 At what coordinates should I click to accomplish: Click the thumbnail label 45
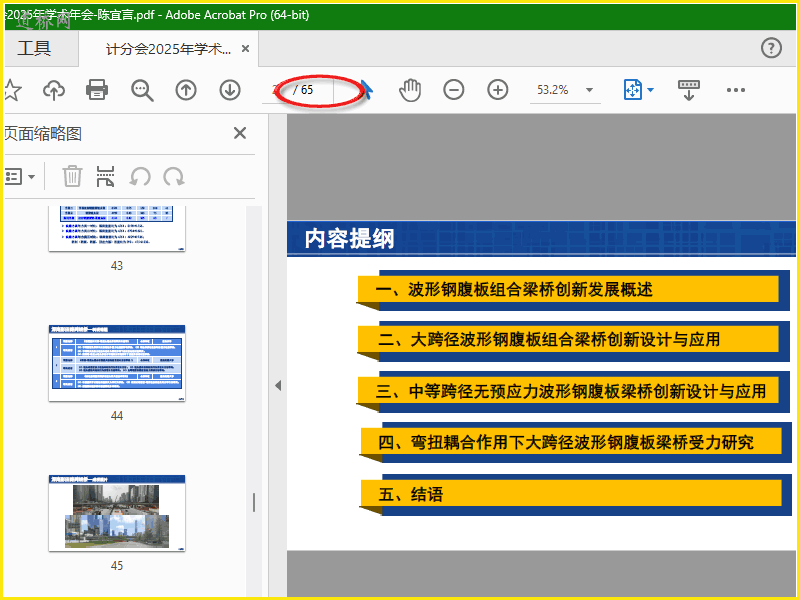point(117,565)
